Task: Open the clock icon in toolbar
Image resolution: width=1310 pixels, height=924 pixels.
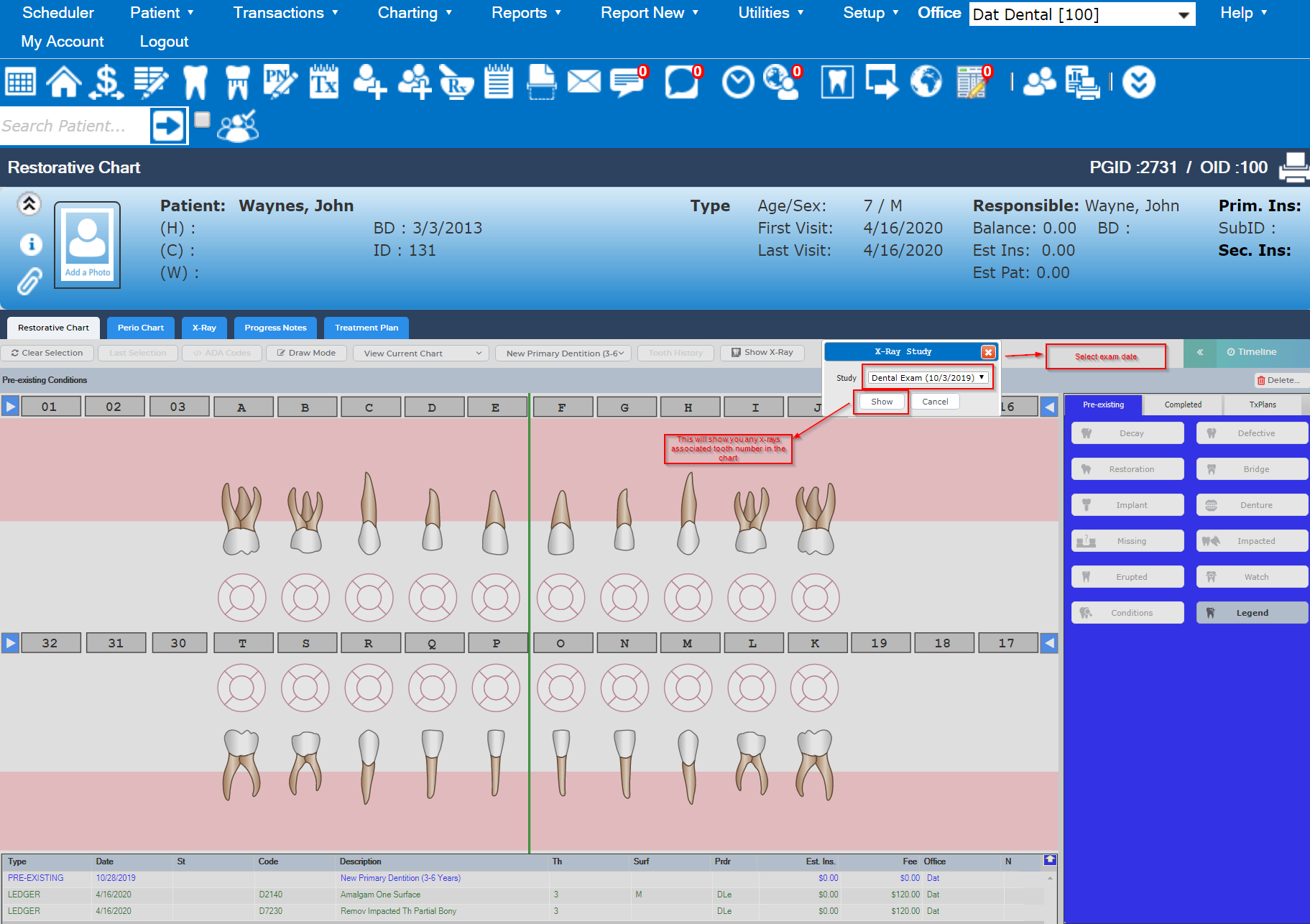Action: pos(738,82)
